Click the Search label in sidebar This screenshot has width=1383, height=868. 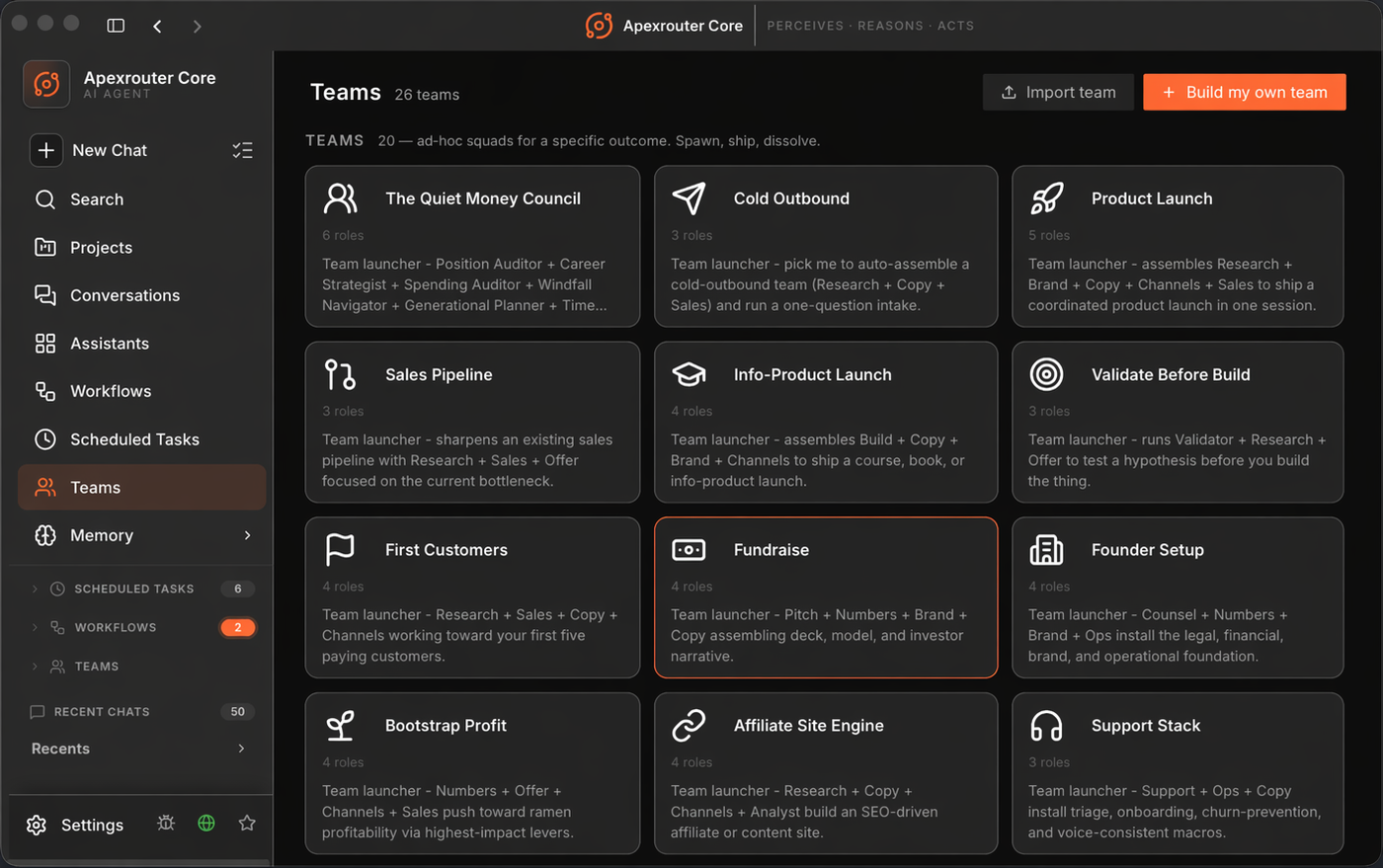coord(97,199)
